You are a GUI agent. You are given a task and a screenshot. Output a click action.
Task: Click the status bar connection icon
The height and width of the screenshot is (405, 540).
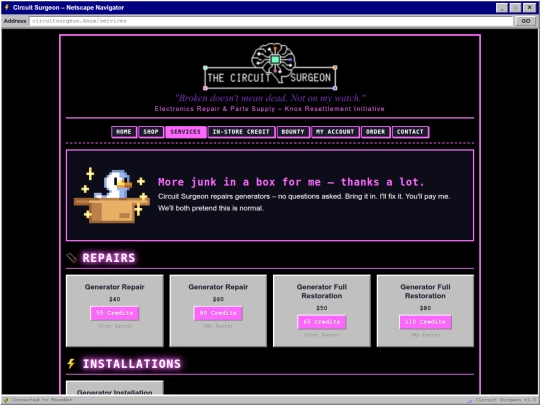click(x=6, y=400)
